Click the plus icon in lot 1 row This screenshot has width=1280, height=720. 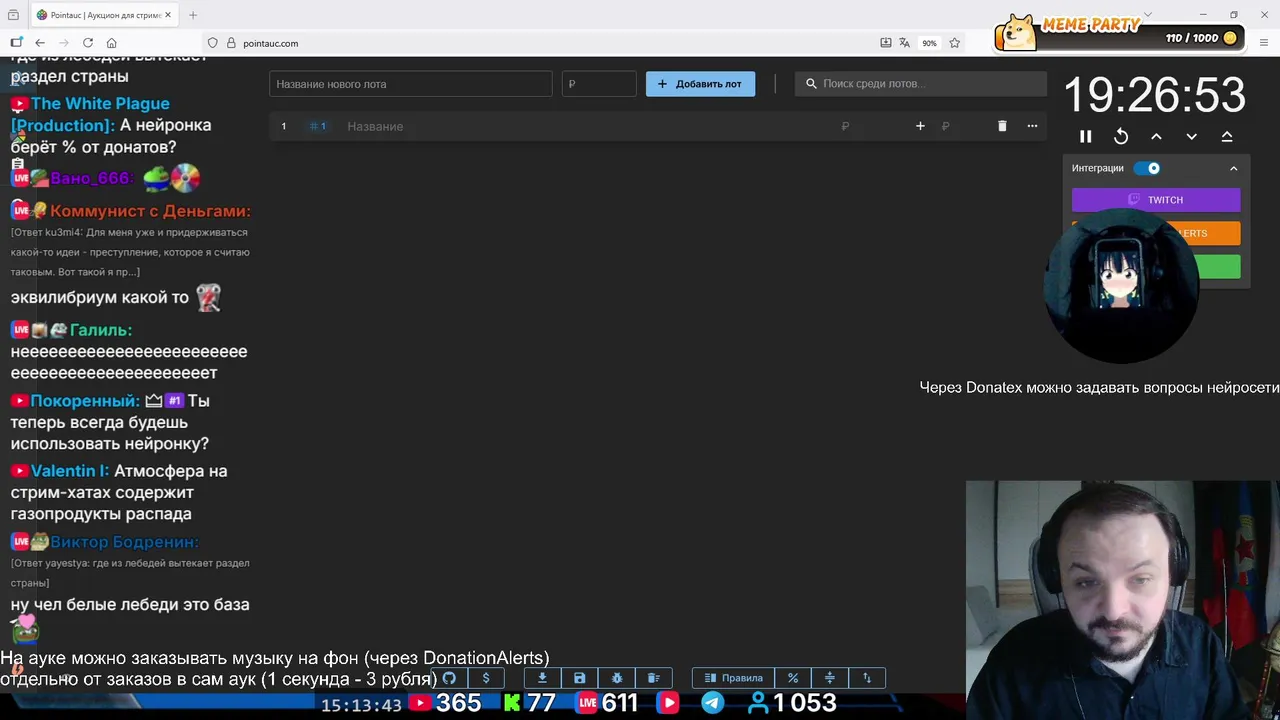click(920, 126)
